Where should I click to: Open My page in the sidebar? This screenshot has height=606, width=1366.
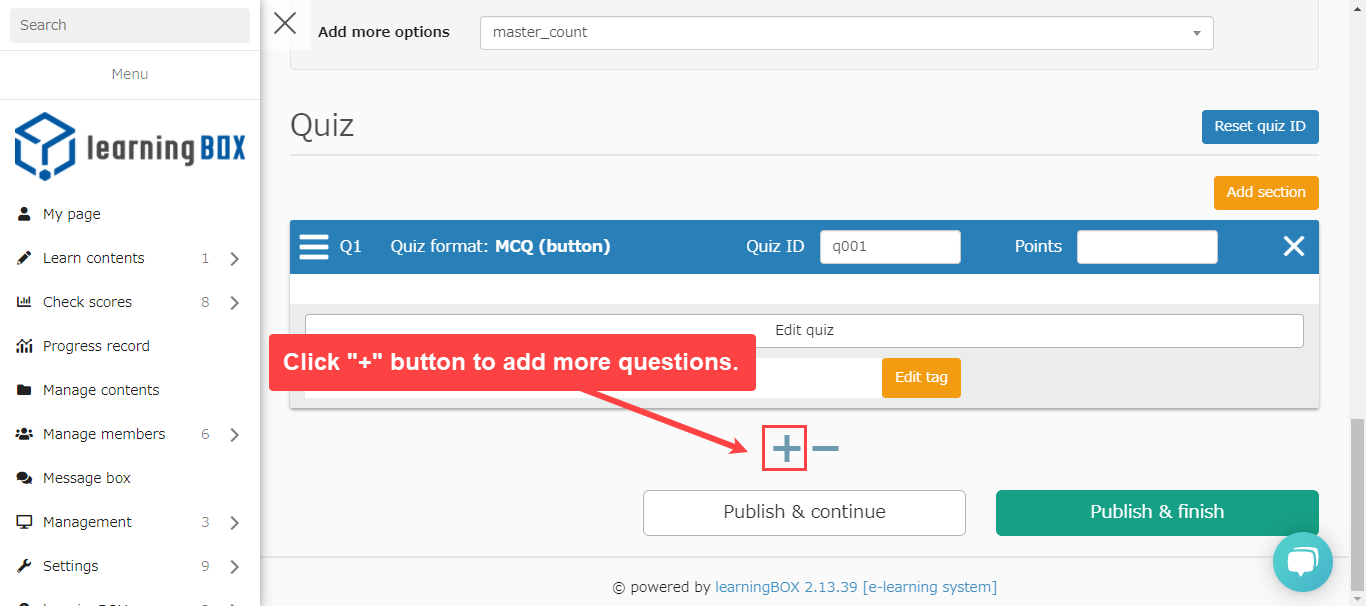click(x=71, y=214)
